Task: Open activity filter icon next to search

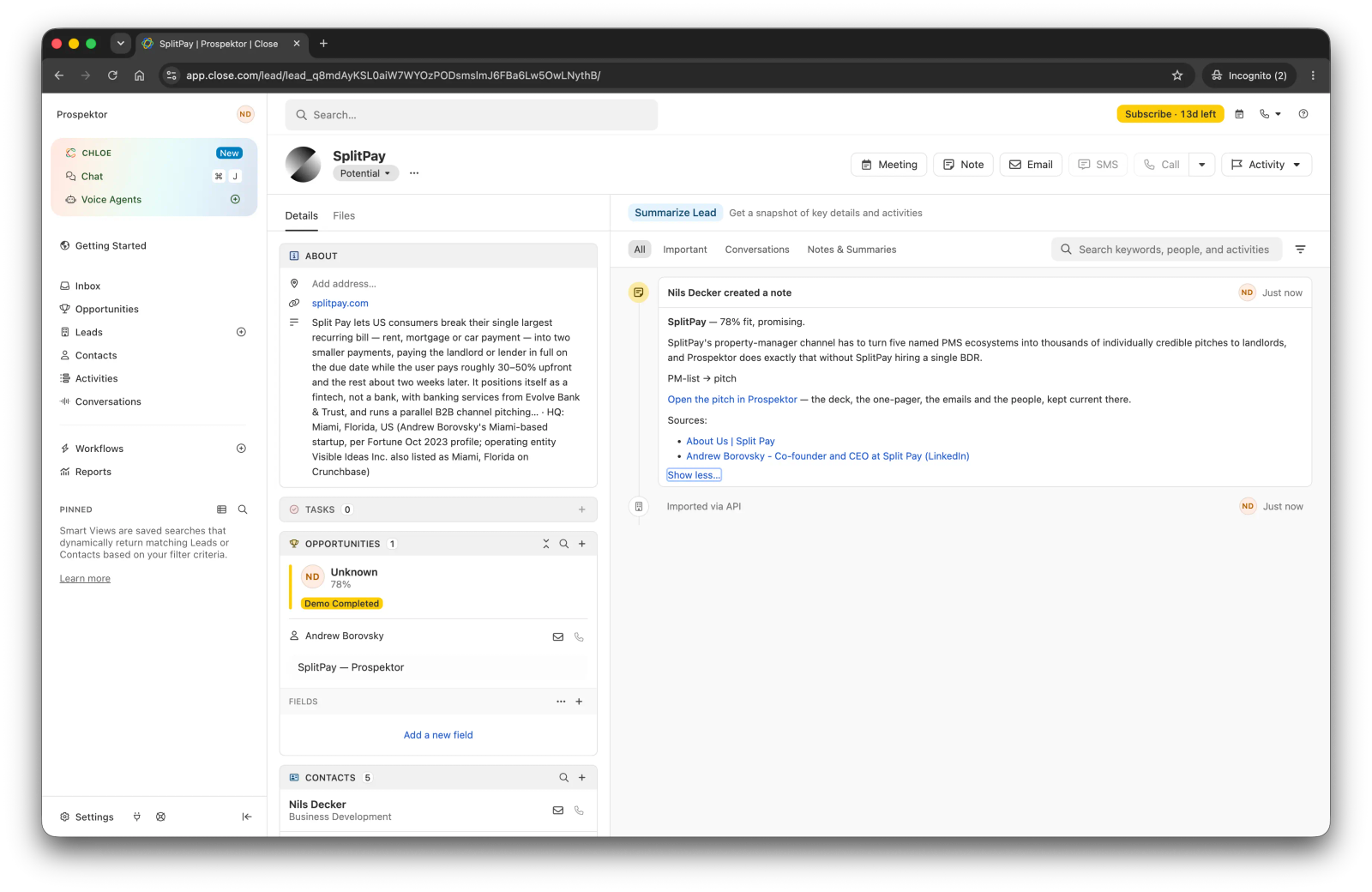Action: [1300, 250]
